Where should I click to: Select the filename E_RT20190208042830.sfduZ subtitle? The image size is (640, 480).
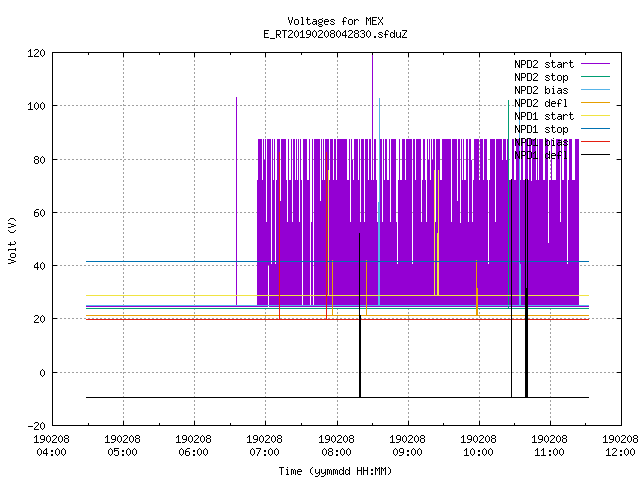[x=335, y=34]
